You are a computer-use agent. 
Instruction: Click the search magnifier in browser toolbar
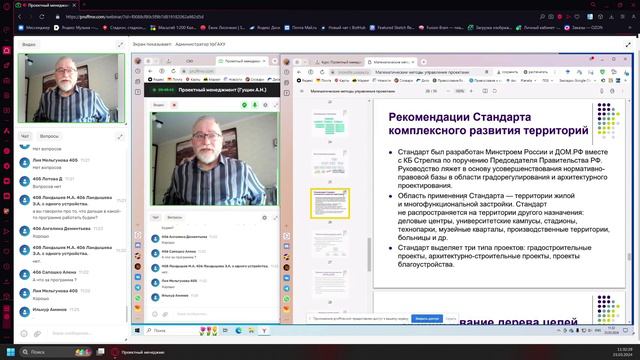(542, 17)
